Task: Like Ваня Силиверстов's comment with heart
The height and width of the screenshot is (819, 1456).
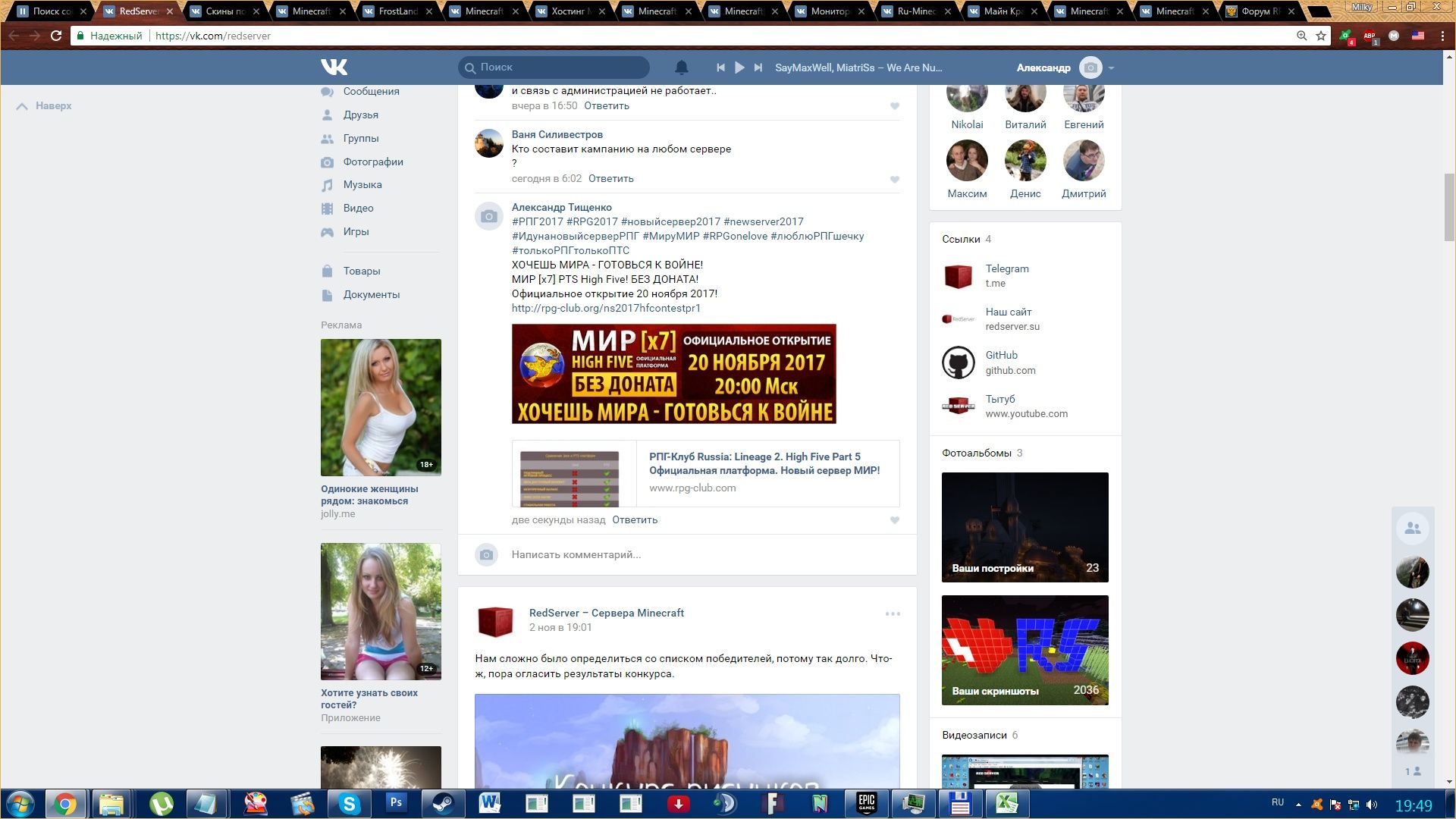Action: [894, 180]
